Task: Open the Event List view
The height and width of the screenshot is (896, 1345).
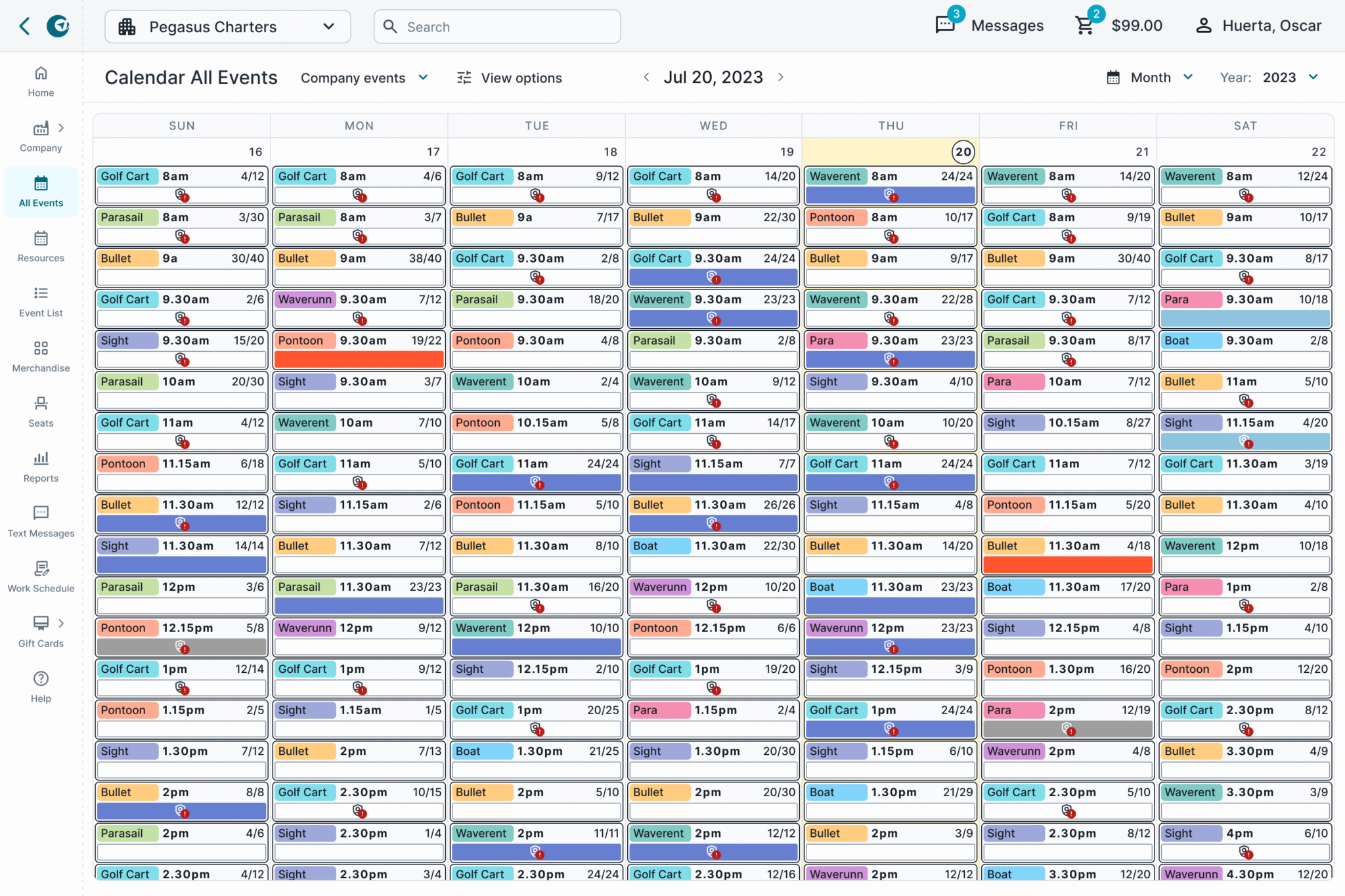Action: tap(40, 301)
